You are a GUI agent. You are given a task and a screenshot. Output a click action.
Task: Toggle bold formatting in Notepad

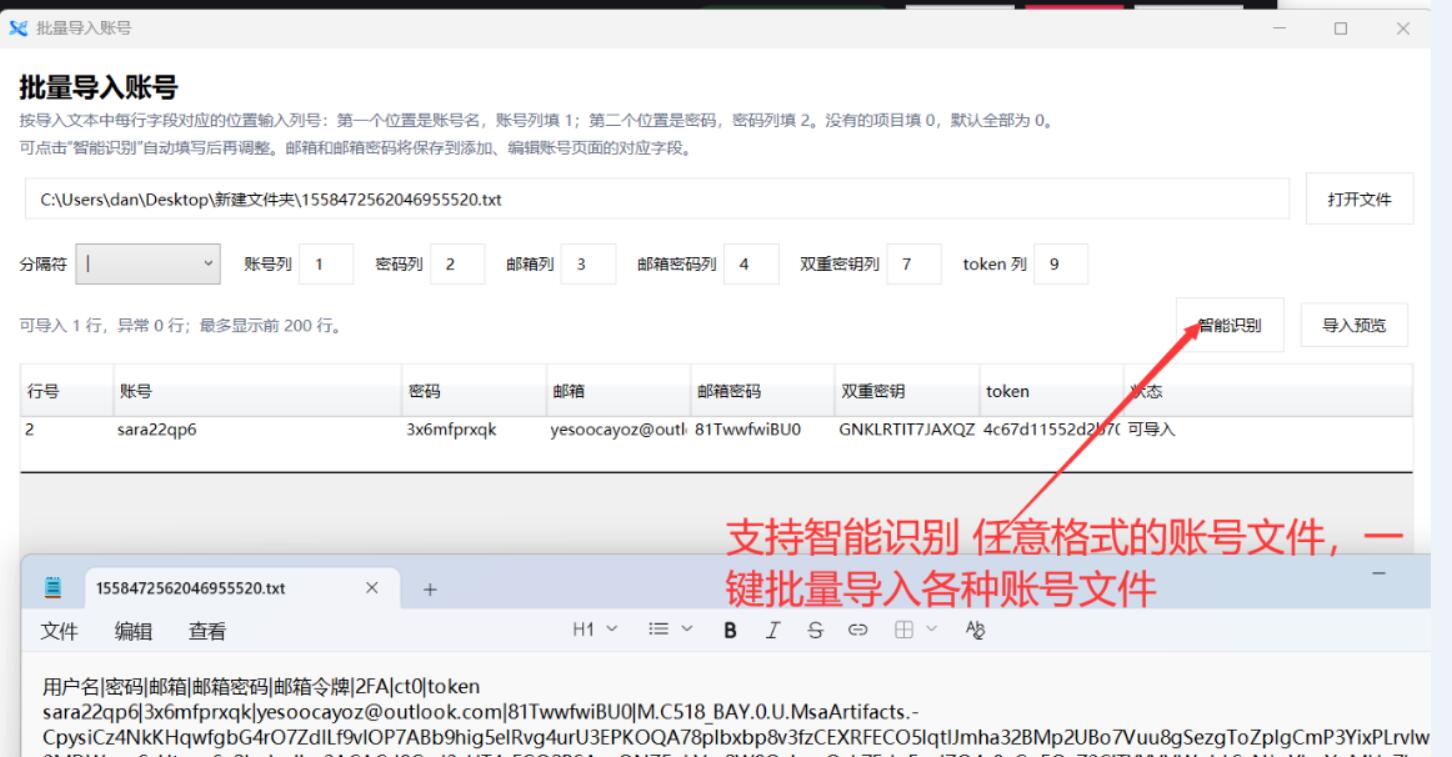(x=730, y=629)
